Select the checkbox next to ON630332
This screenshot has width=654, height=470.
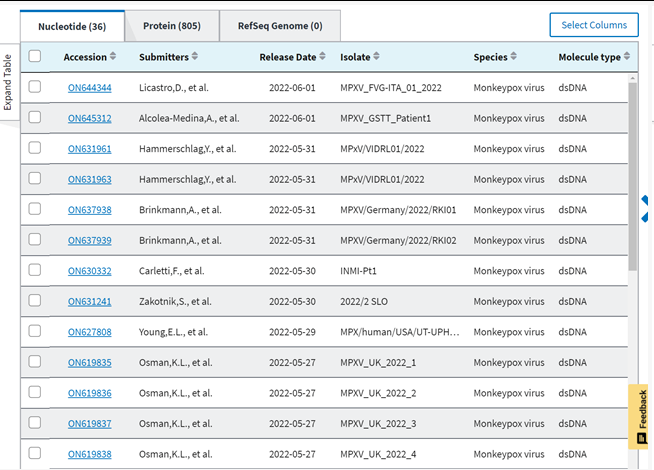(x=35, y=270)
